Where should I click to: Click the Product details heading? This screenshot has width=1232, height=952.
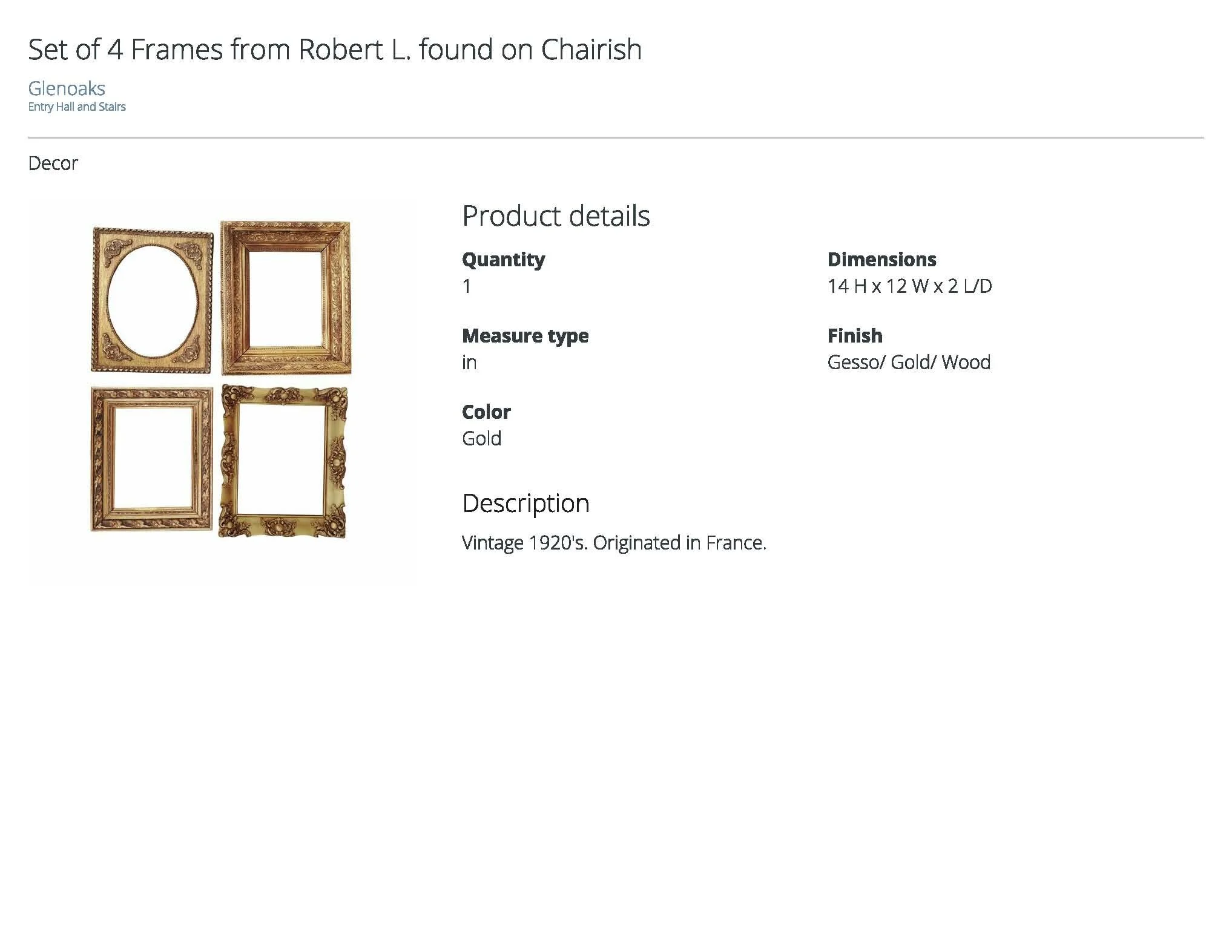(556, 215)
